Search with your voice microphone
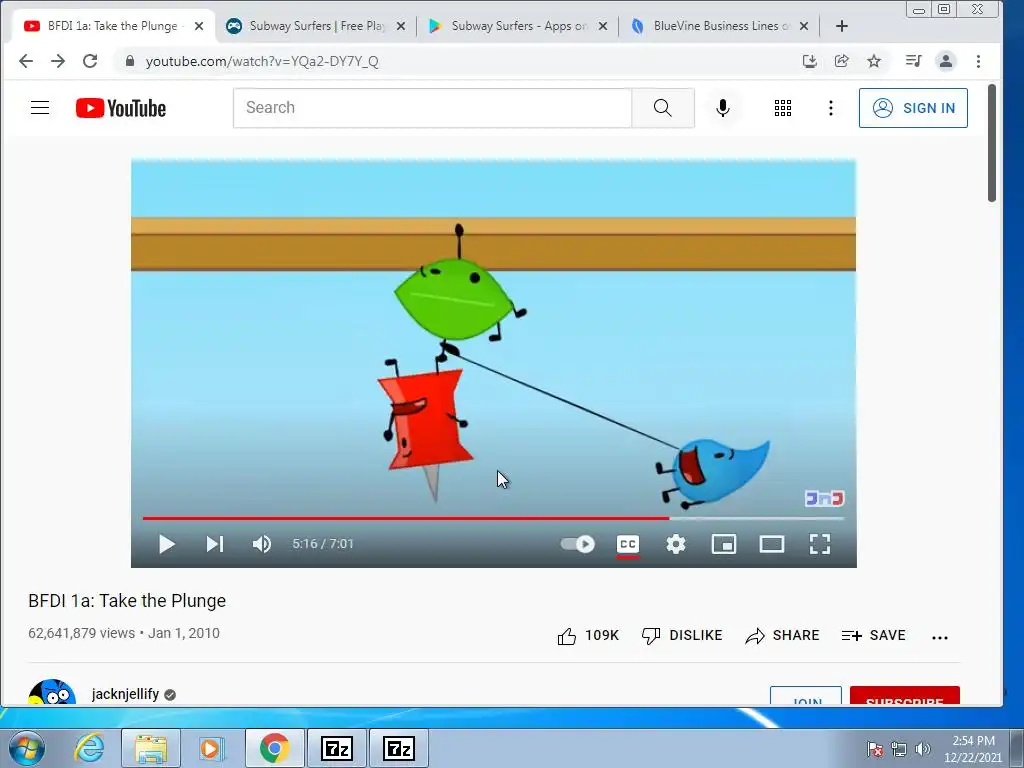The image size is (1024, 768). (723, 108)
